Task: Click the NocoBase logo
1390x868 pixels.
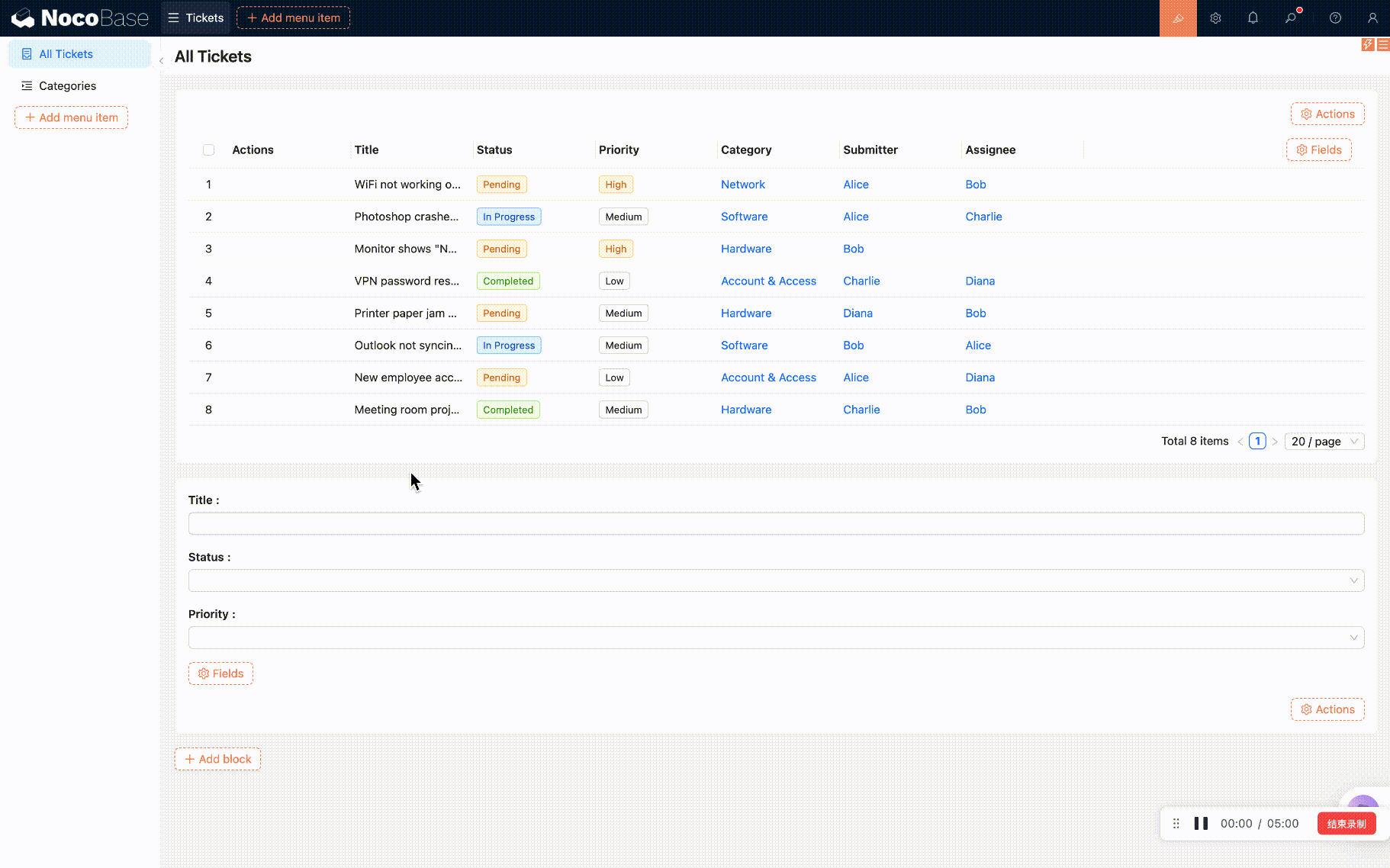Action: pos(79,18)
